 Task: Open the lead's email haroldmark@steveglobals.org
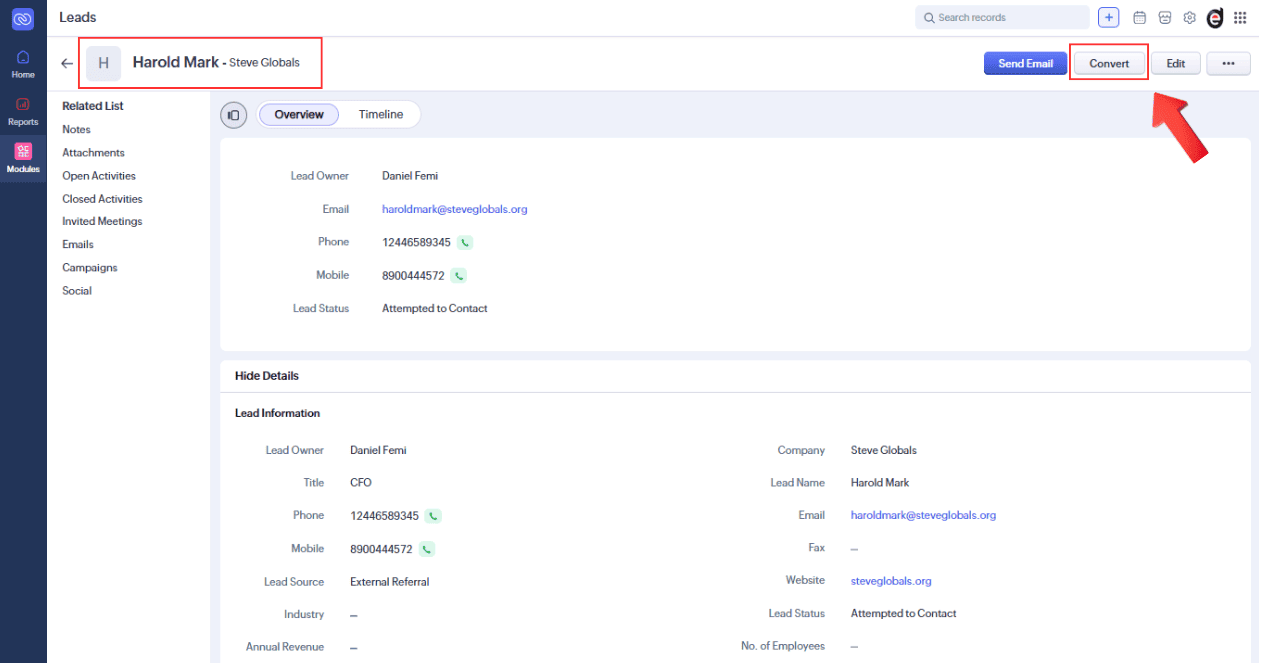(x=454, y=208)
